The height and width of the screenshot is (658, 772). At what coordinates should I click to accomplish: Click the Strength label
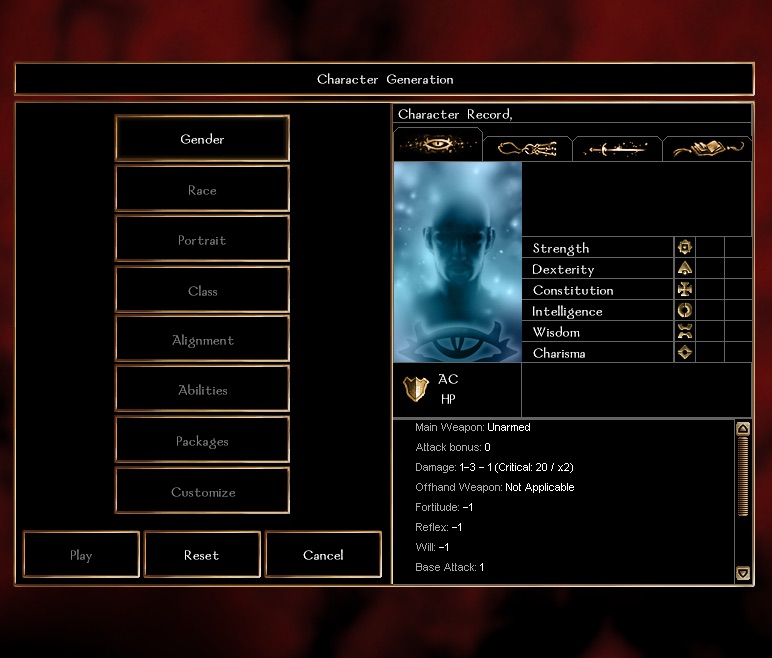[x=561, y=248]
